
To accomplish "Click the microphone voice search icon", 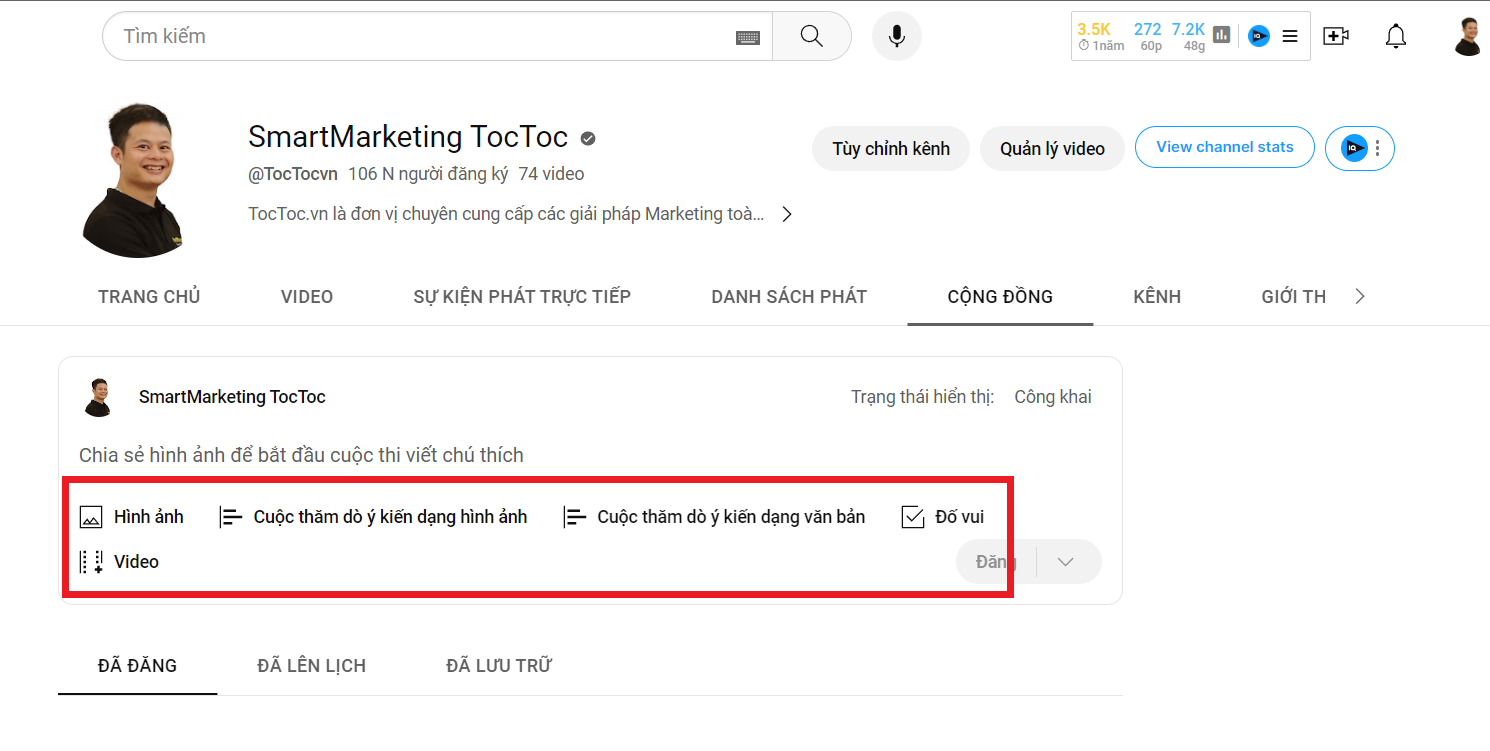I will [896, 36].
